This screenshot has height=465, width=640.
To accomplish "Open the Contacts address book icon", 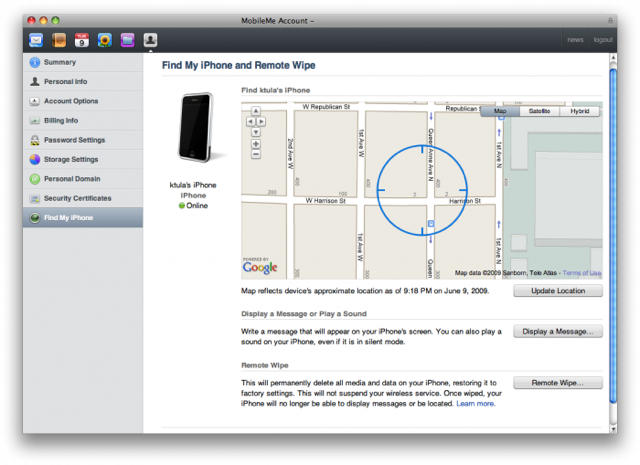I will pos(59,40).
